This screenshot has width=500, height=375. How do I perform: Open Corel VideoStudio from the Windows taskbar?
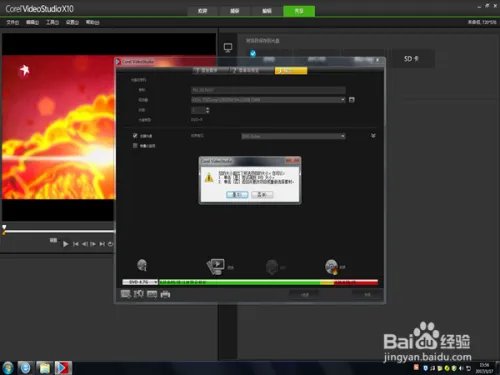pyautogui.click(x=63, y=368)
